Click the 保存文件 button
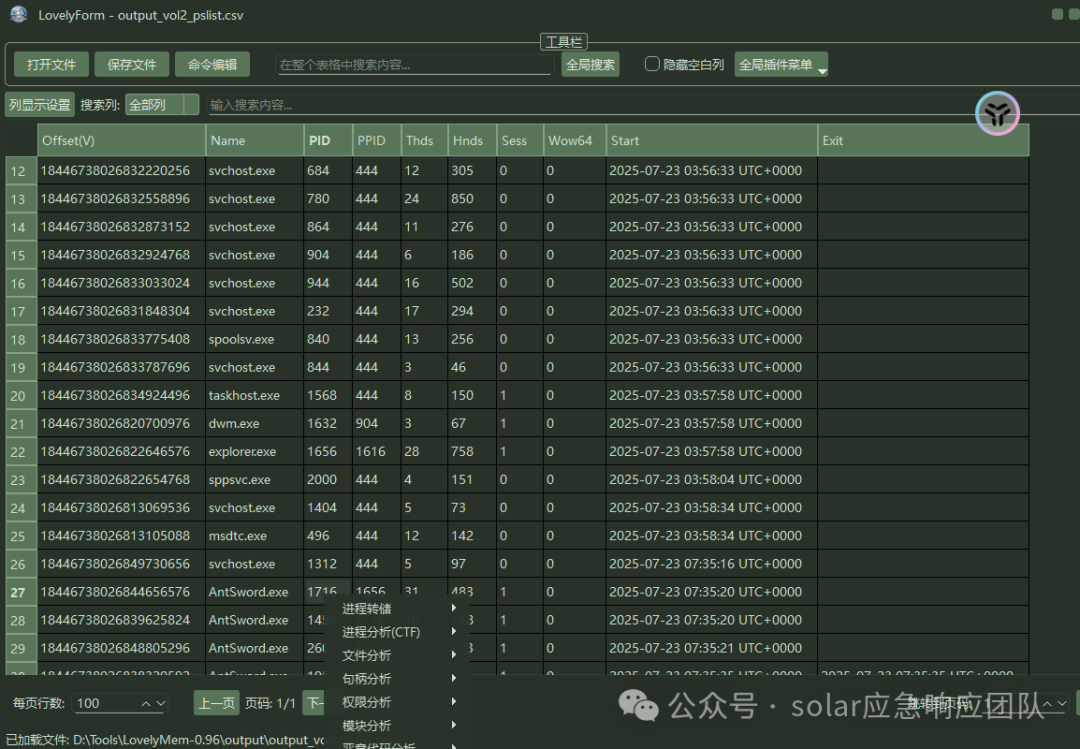 tap(132, 64)
